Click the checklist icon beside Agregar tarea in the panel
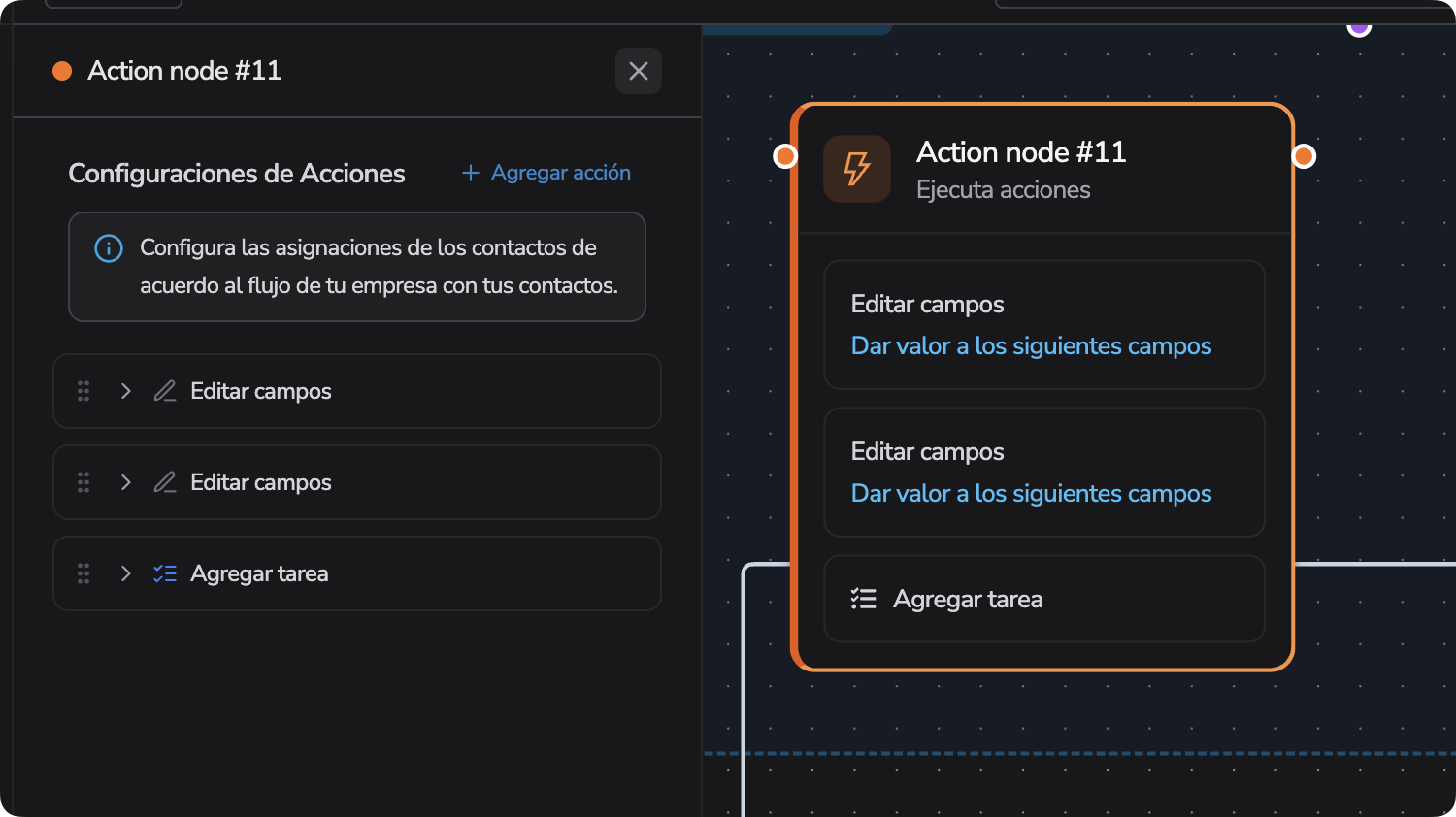Viewport: 1456px width, 817px height. 165,573
